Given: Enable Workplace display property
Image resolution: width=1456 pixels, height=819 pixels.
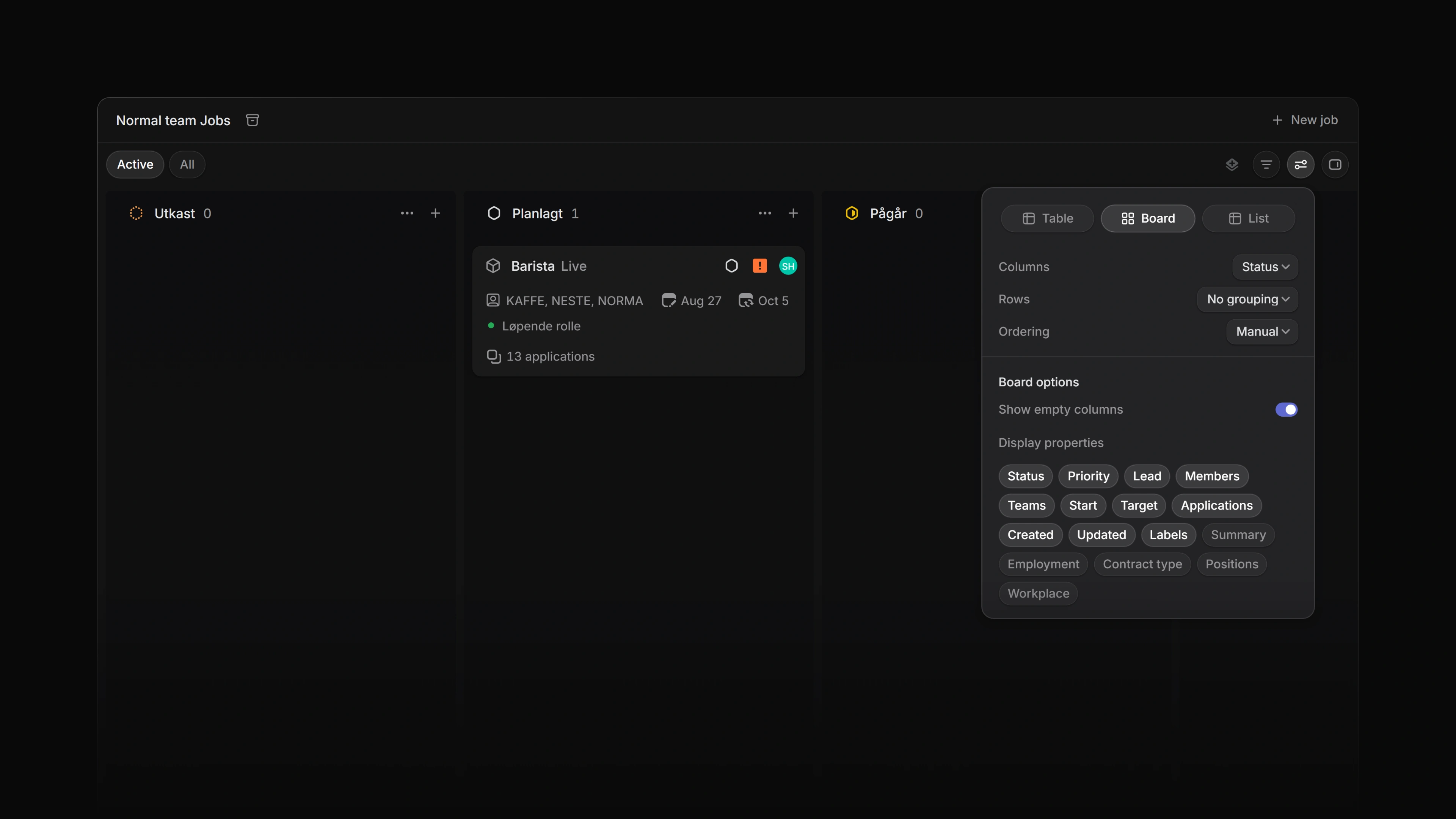Looking at the screenshot, I should pyautogui.click(x=1038, y=593).
